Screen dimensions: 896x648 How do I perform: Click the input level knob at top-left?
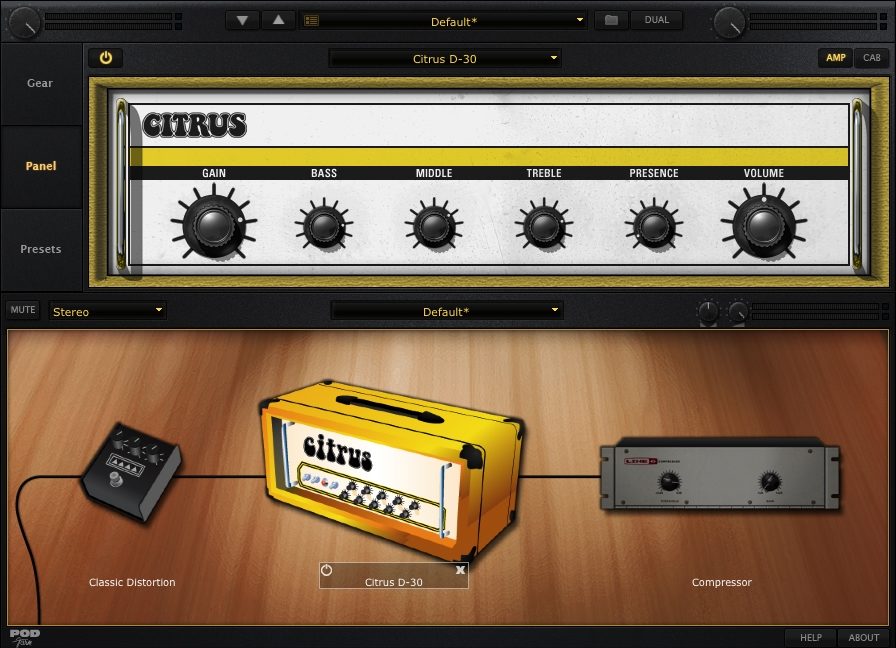click(25, 22)
